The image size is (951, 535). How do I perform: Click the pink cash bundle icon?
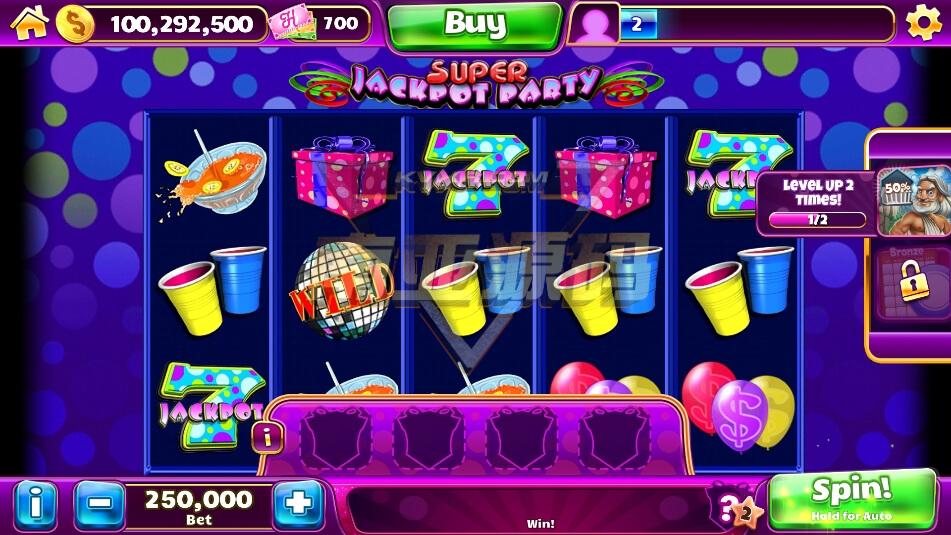click(292, 24)
